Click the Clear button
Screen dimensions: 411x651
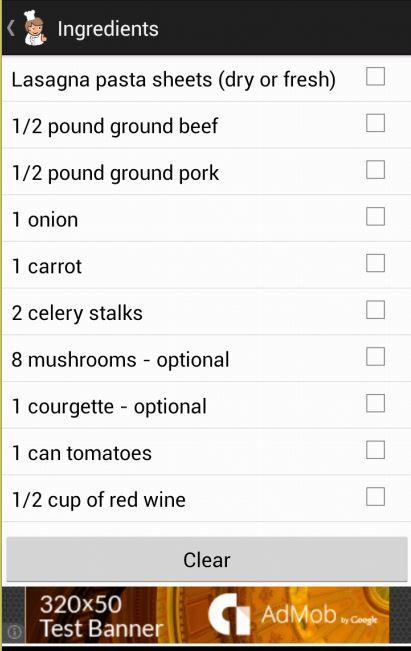pyautogui.click(x=207, y=560)
